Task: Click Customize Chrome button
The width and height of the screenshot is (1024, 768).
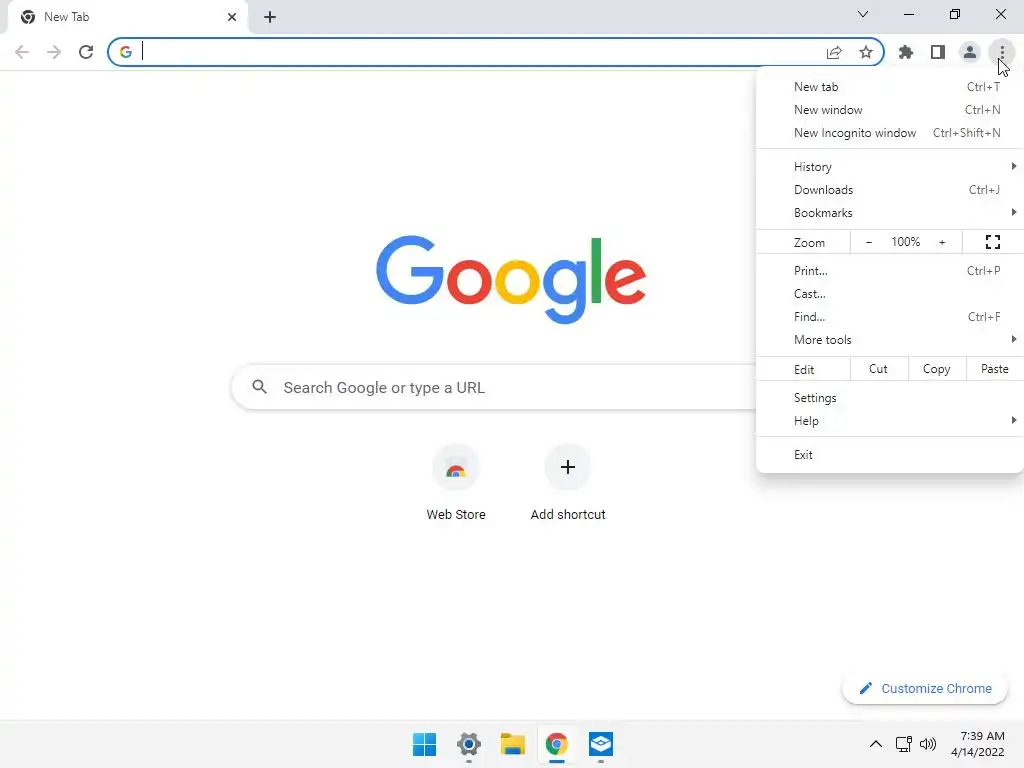Action: (925, 688)
